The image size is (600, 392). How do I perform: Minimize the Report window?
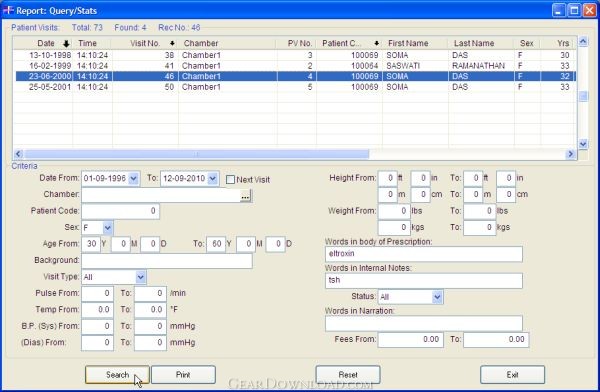pyautogui.click(x=559, y=10)
